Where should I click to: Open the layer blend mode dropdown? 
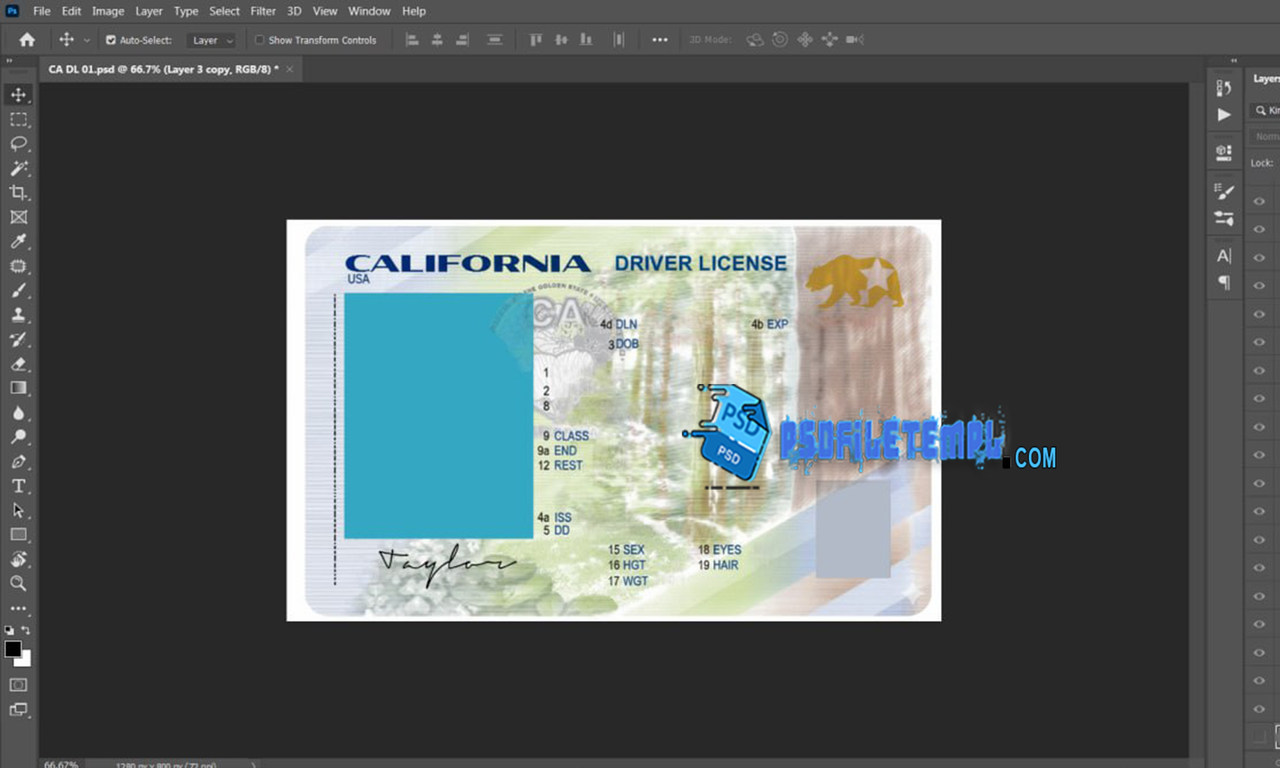pos(1266,136)
